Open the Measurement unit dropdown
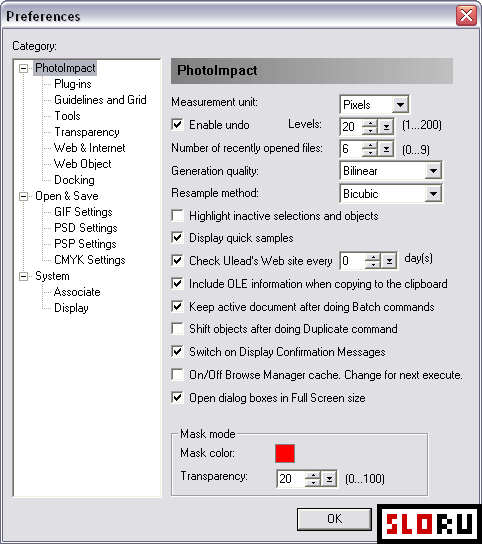Image resolution: width=482 pixels, height=544 pixels. [400, 104]
